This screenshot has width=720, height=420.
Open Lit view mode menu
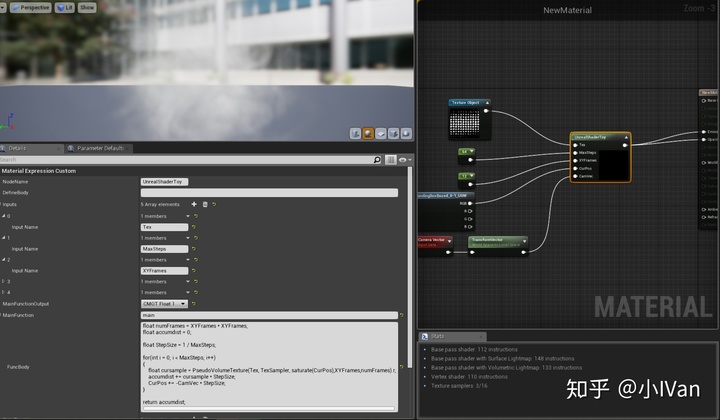pos(65,7)
